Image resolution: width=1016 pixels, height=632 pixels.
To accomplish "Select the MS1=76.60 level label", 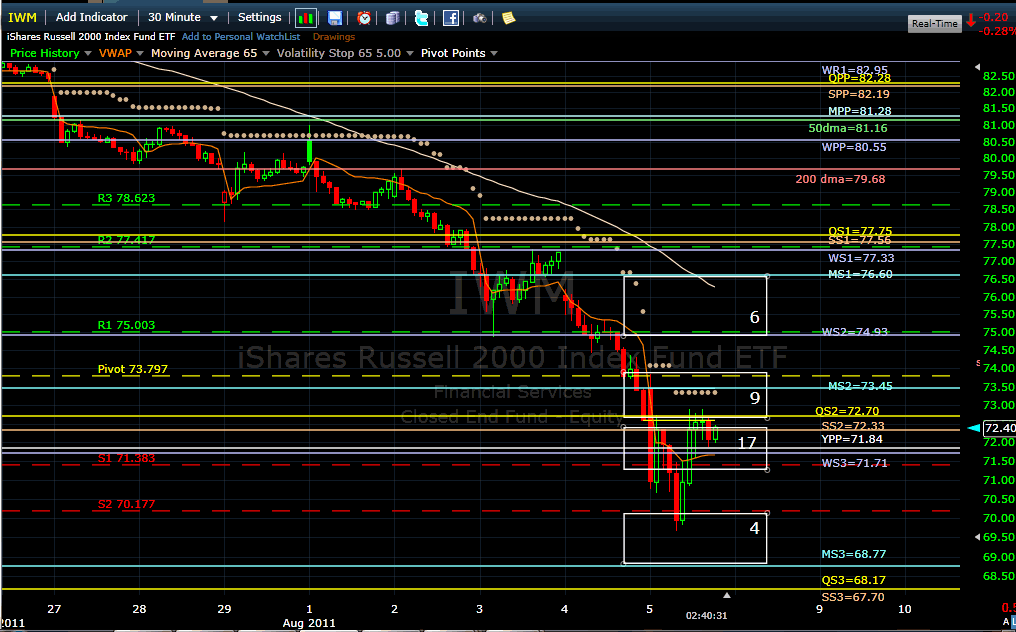I will 860,274.
